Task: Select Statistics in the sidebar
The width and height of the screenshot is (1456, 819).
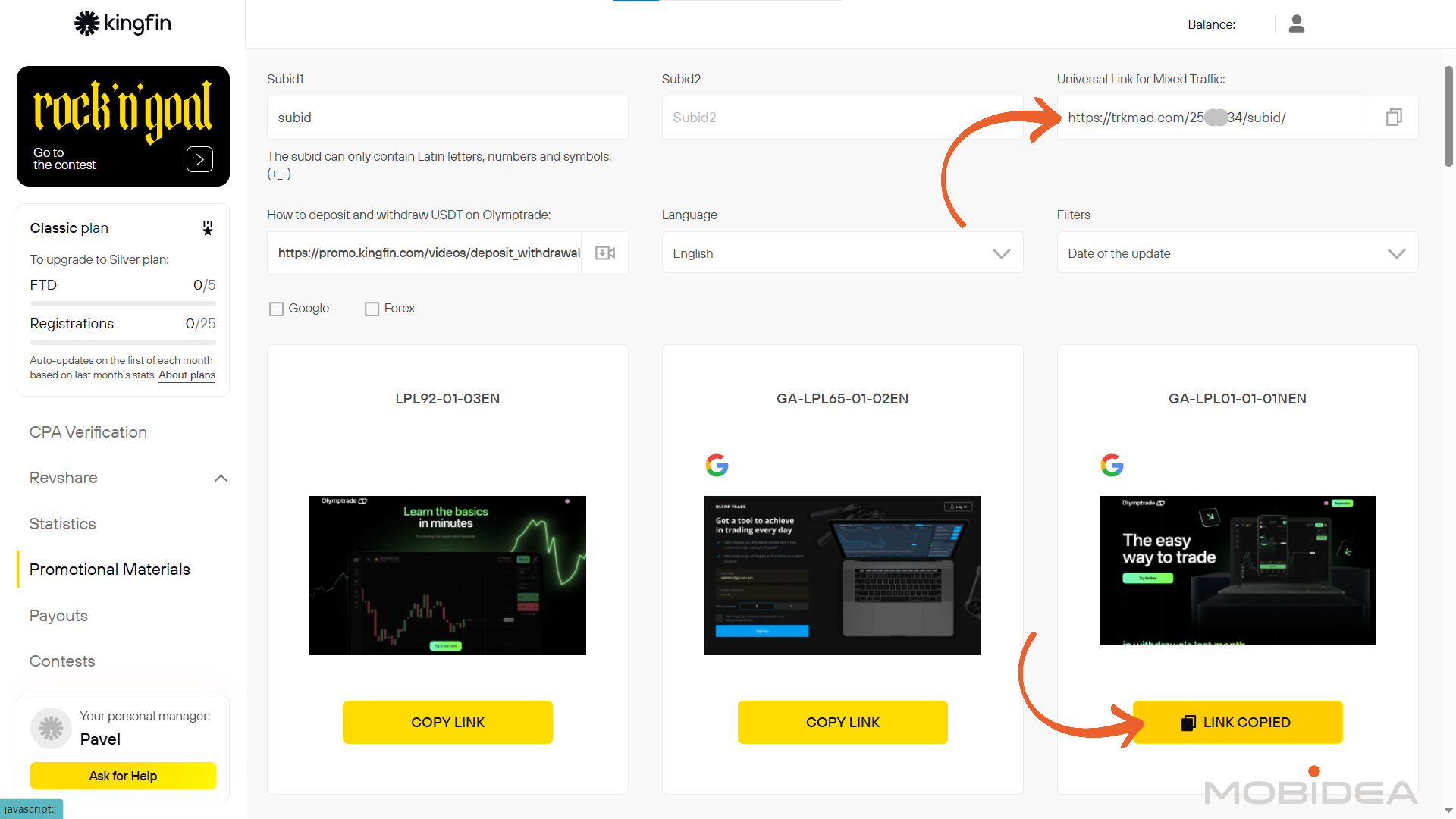Action: [x=62, y=523]
